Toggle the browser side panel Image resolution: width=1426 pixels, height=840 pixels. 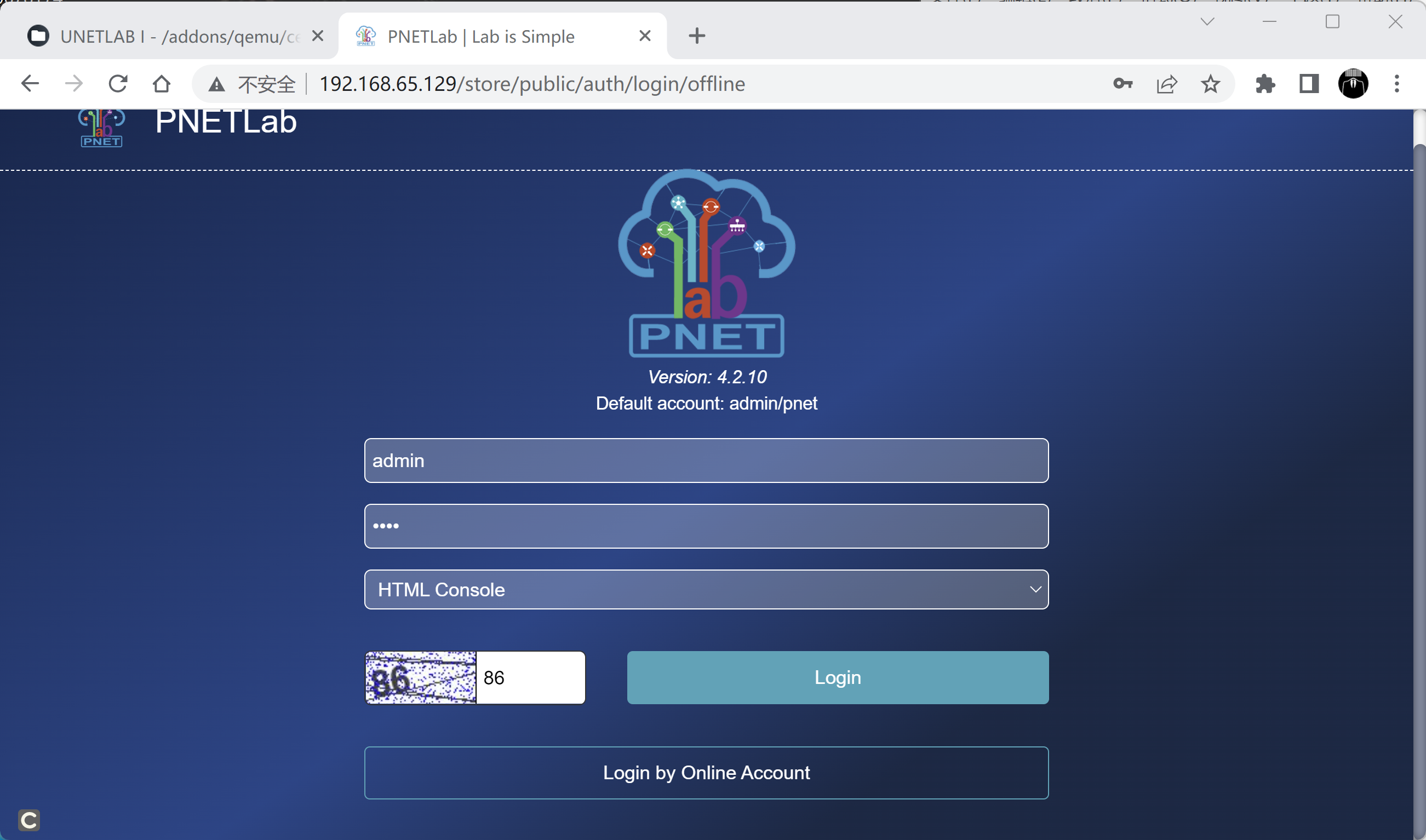click(1309, 84)
